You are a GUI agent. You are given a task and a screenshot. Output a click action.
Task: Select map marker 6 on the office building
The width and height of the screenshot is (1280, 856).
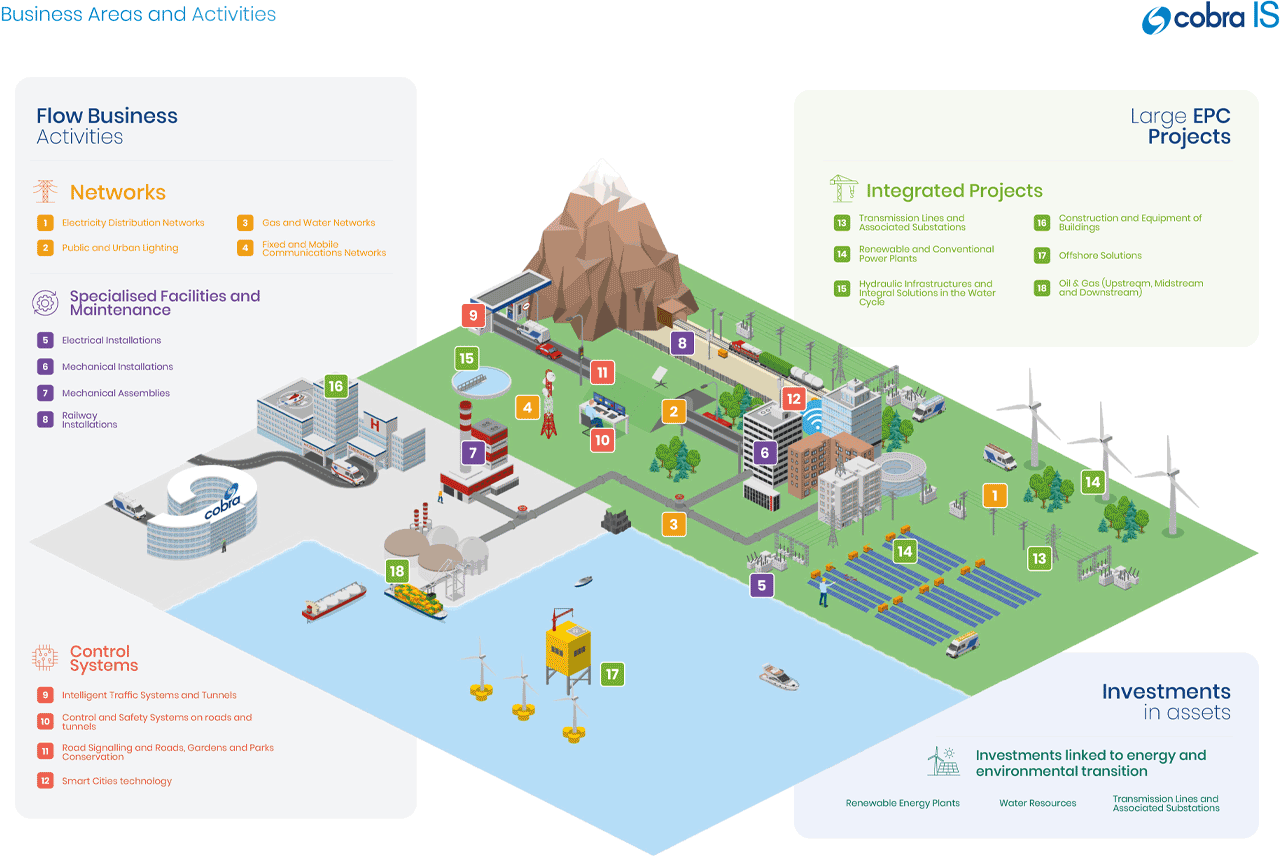765,452
